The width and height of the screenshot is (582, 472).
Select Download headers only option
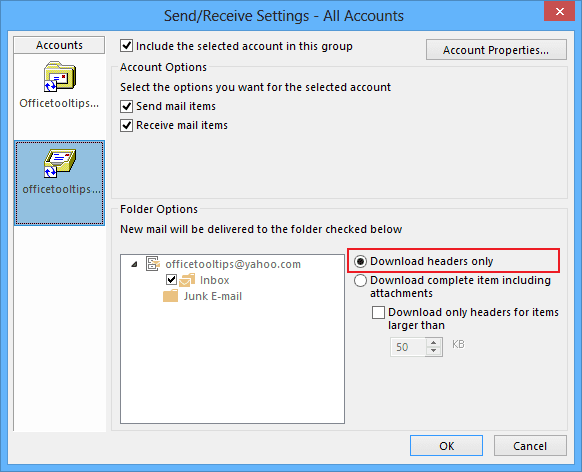[360, 261]
